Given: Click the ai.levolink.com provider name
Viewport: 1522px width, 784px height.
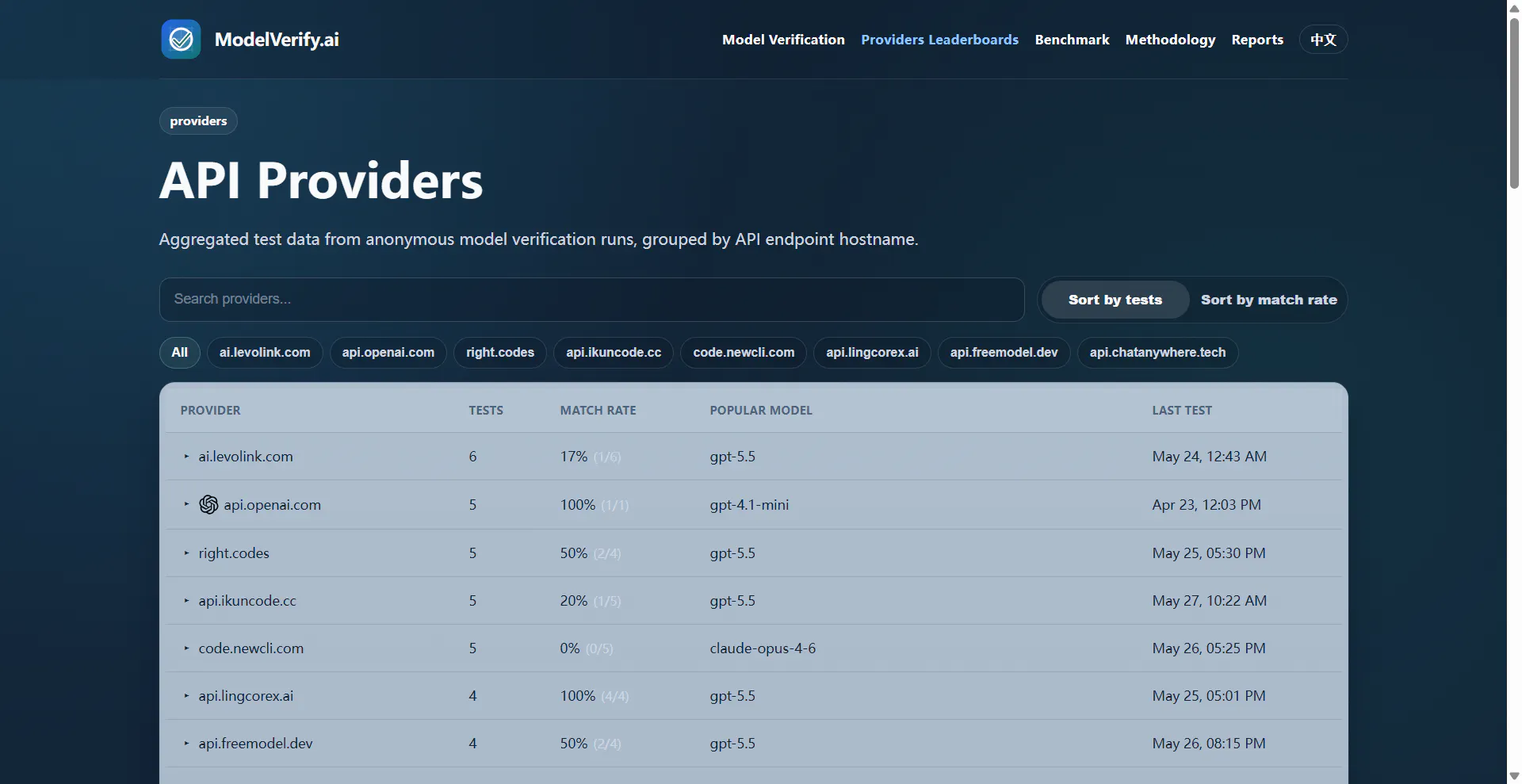Looking at the screenshot, I should [246, 457].
